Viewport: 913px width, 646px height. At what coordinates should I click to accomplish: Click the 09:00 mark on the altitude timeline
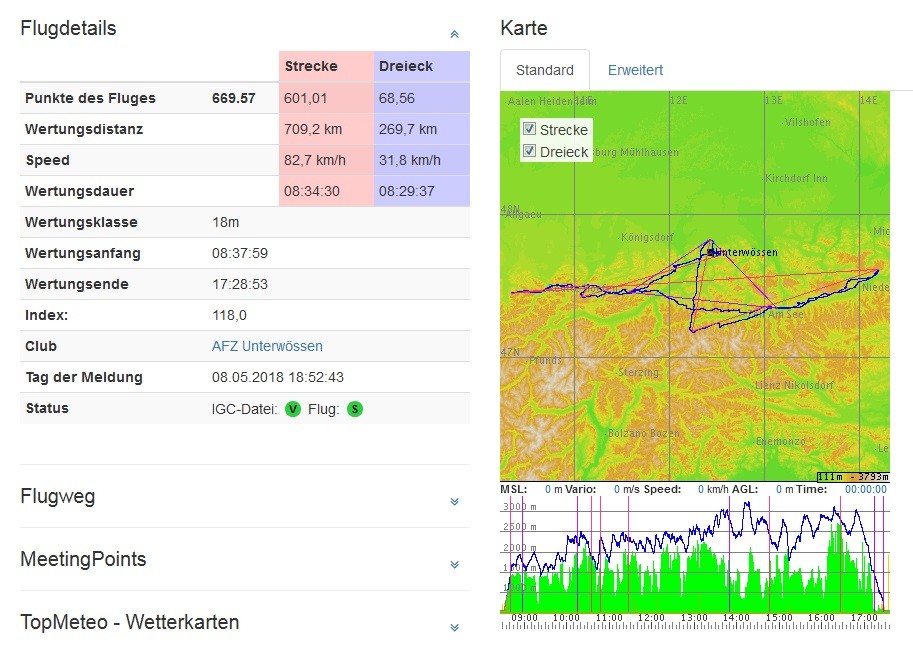point(524,618)
